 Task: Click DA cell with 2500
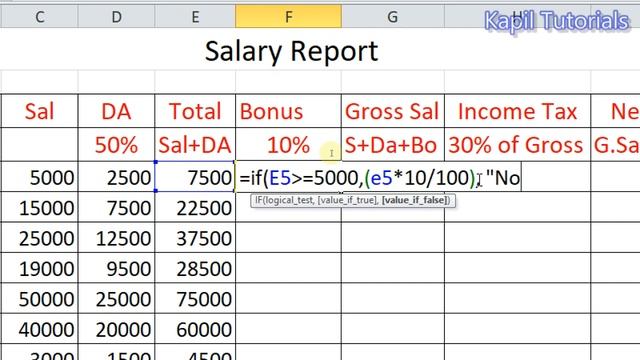click(x=116, y=177)
